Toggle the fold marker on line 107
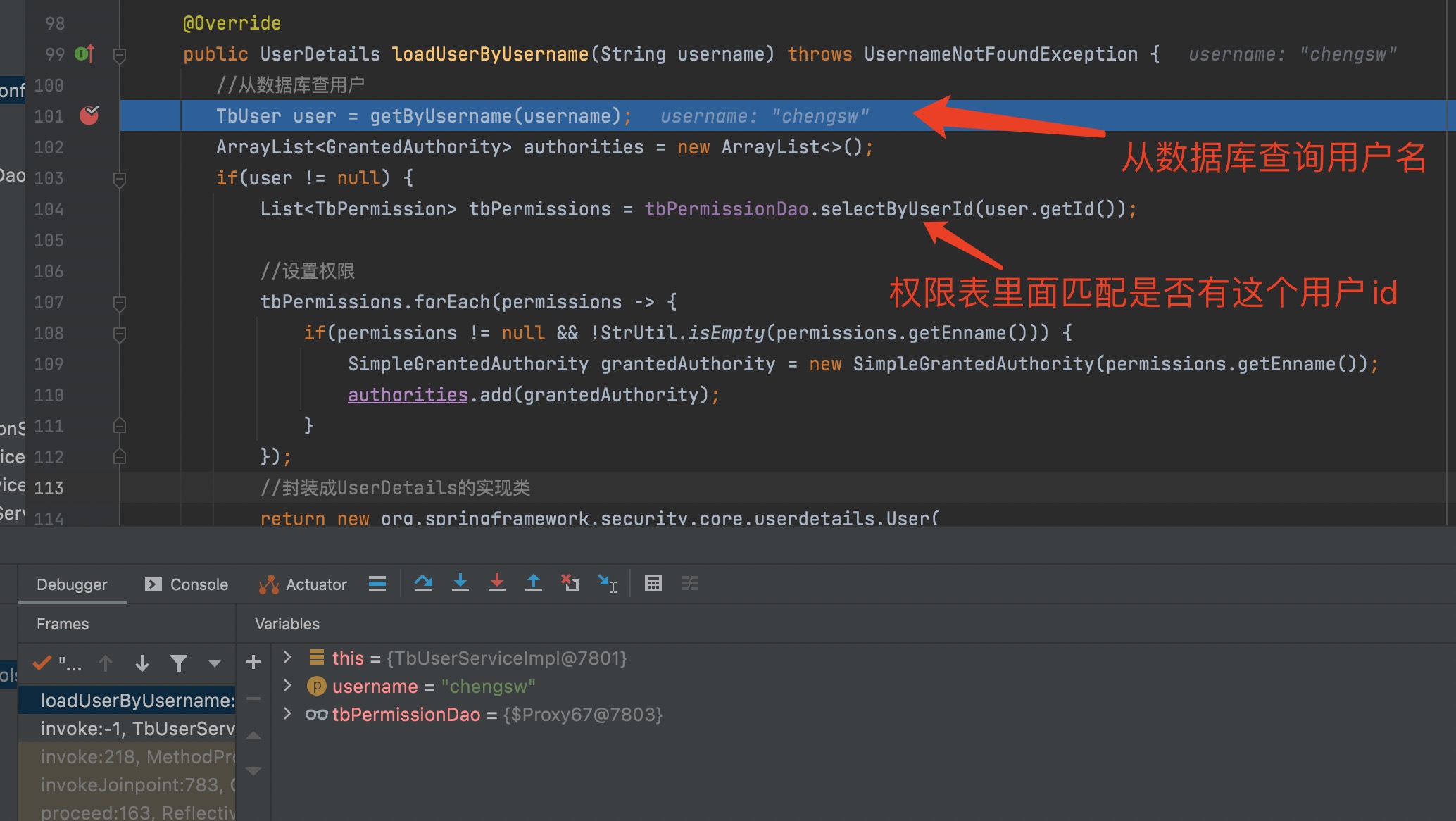The width and height of the screenshot is (1456, 821). coord(120,303)
